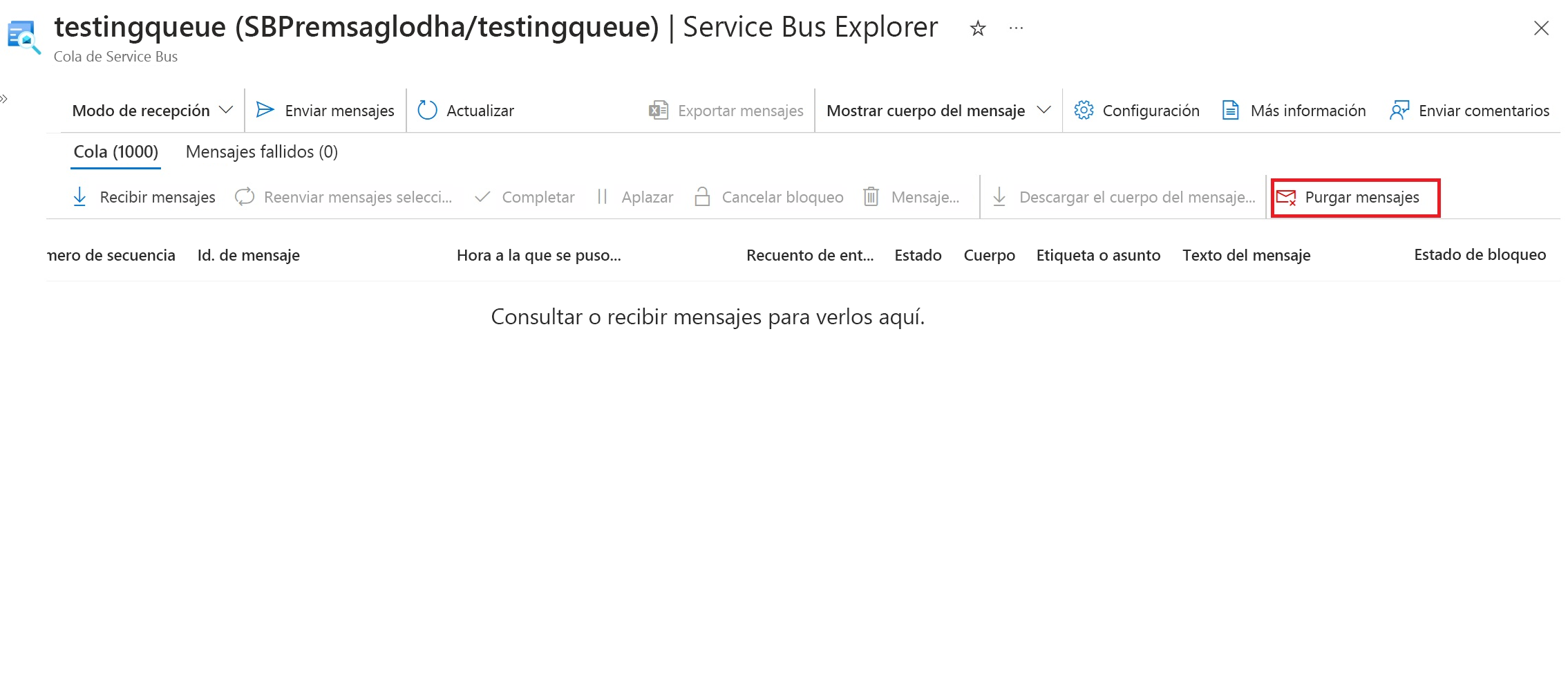The width and height of the screenshot is (1568, 690).
Task: Click the Actualizar refresh icon
Action: [x=428, y=110]
